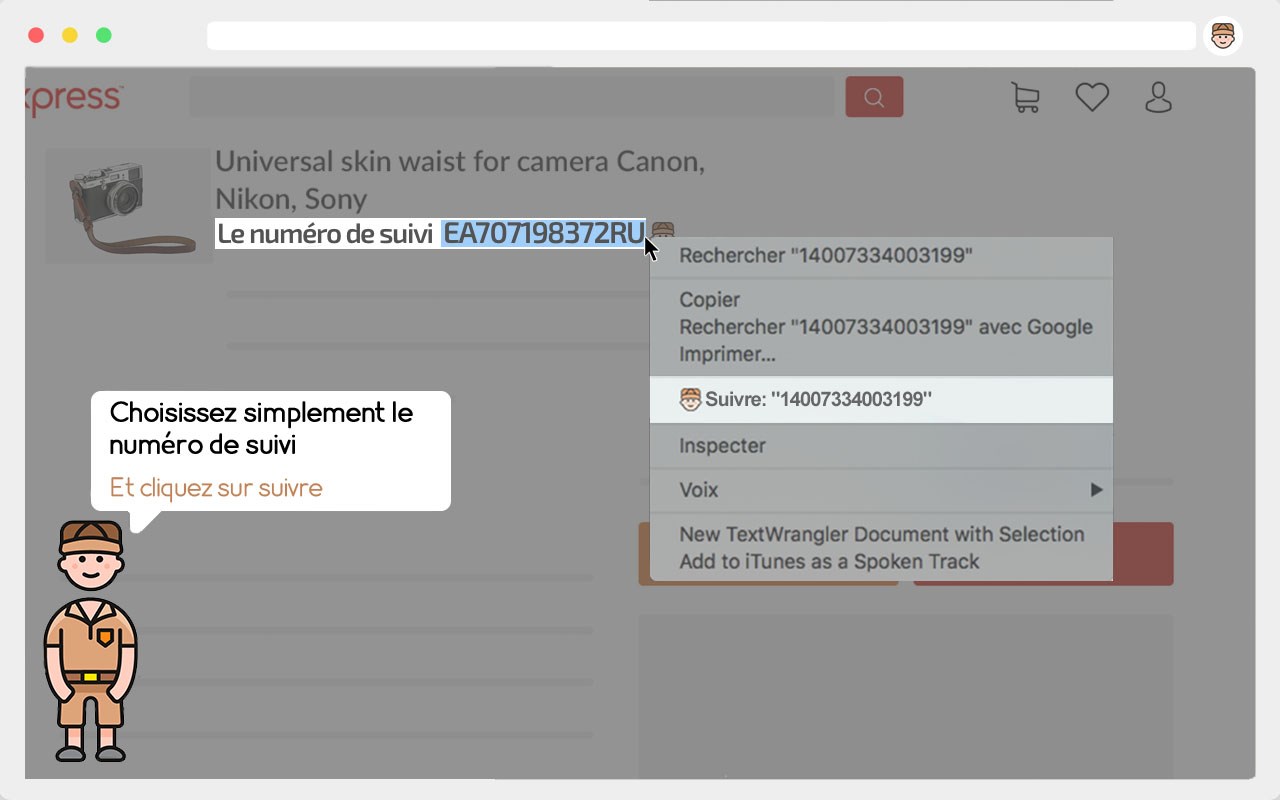Click the courier mascot character

(x=90, y=641)
